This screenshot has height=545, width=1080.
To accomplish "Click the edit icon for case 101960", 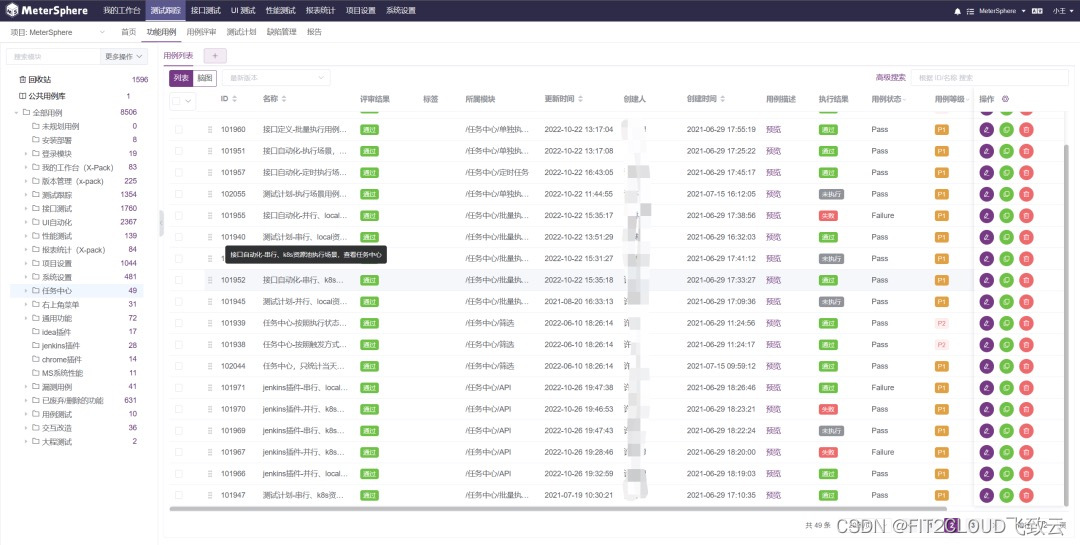I will tap(986, 129).
